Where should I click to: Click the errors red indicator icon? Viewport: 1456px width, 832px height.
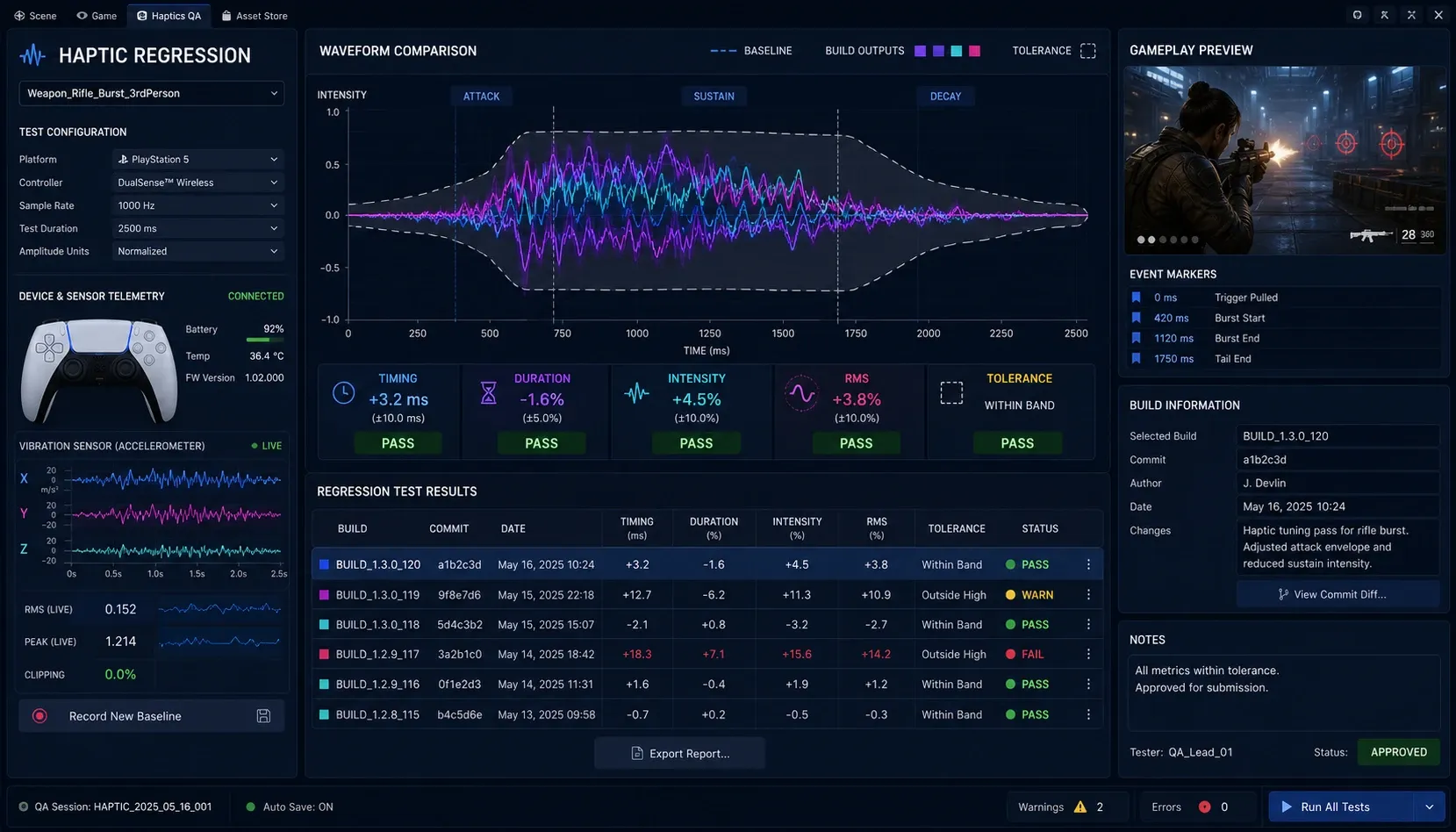pyautogui.click(x=1204, y=807)
